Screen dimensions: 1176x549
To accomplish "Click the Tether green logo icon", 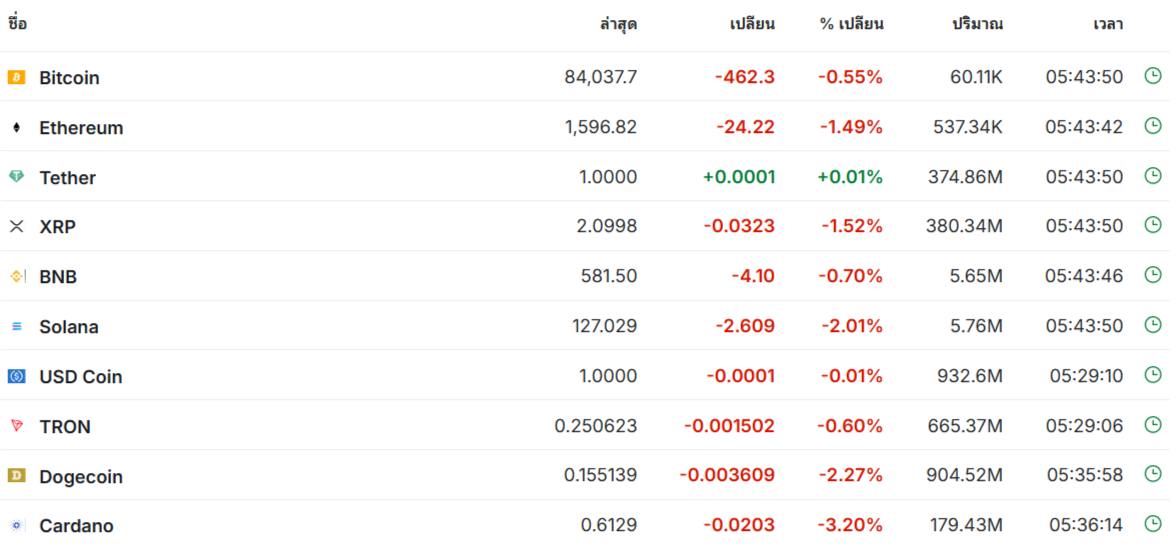I will pyautogui.click(x=16, y=177).
